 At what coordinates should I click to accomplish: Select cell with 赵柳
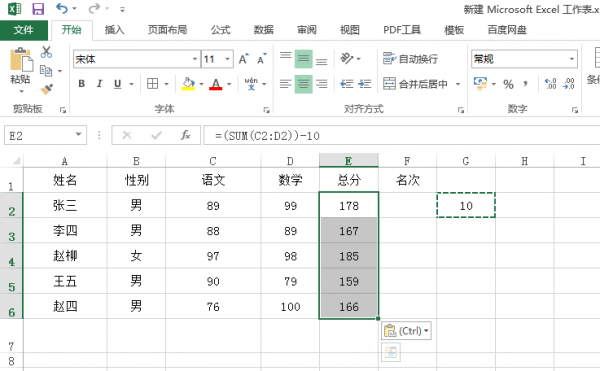pyautogui.click(x=65, y=256)
